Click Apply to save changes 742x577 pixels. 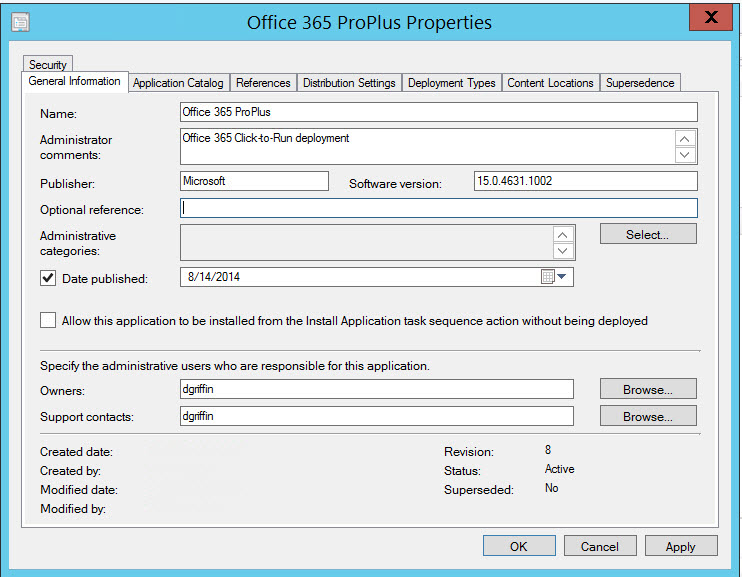(680, 546)
